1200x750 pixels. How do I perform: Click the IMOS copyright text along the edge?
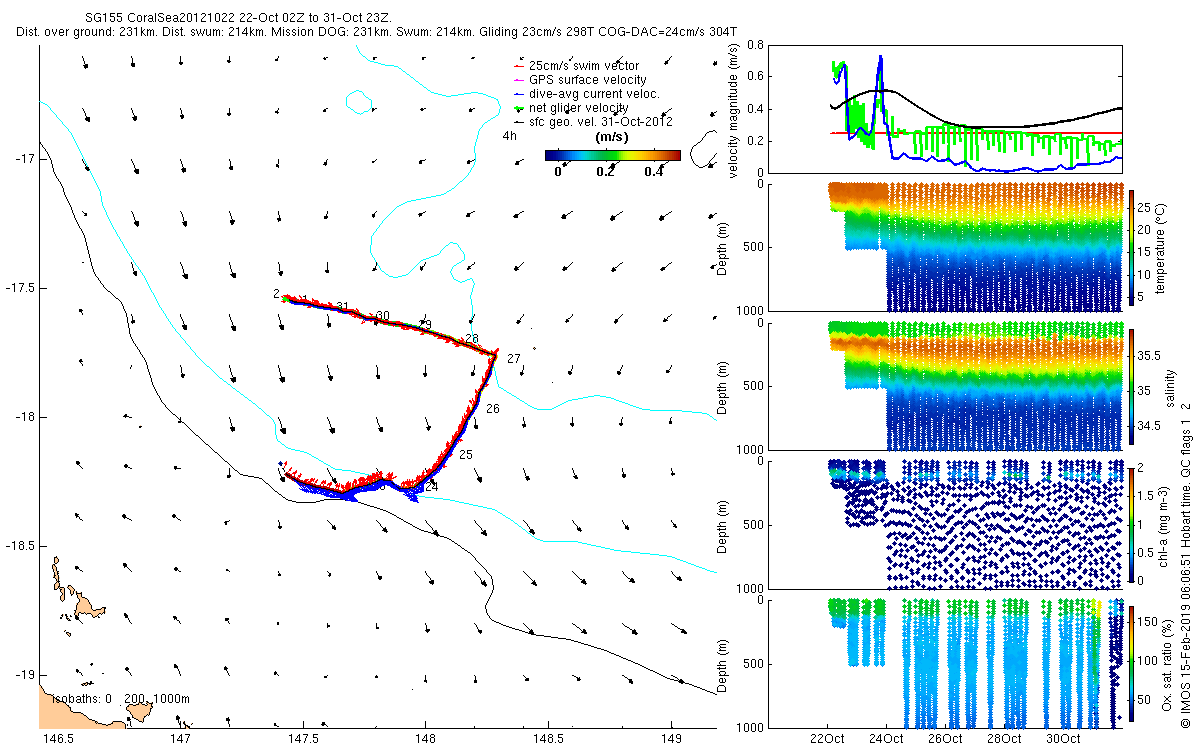point(1187,565)
